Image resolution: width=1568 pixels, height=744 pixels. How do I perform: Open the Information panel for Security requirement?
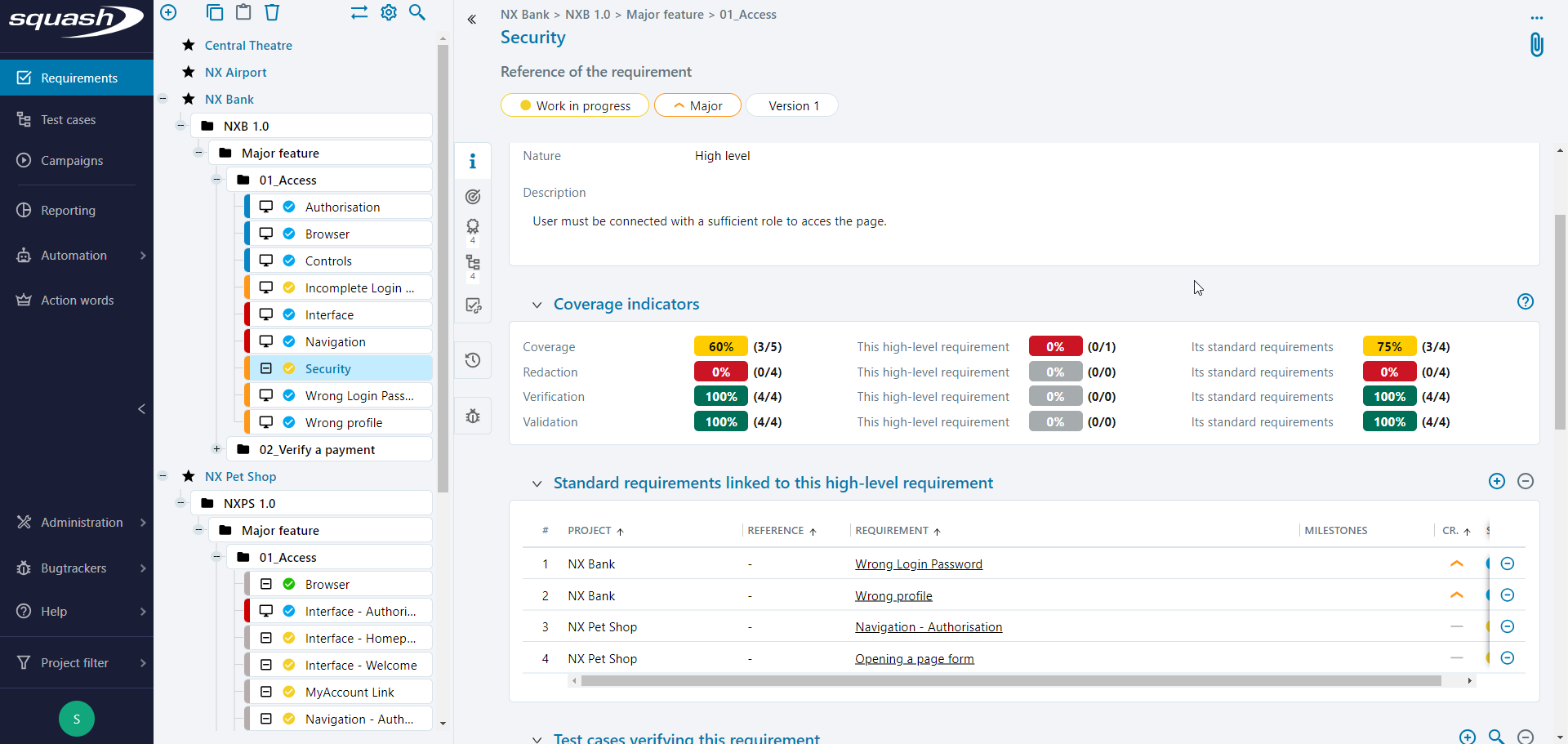(x=473, y=161)
